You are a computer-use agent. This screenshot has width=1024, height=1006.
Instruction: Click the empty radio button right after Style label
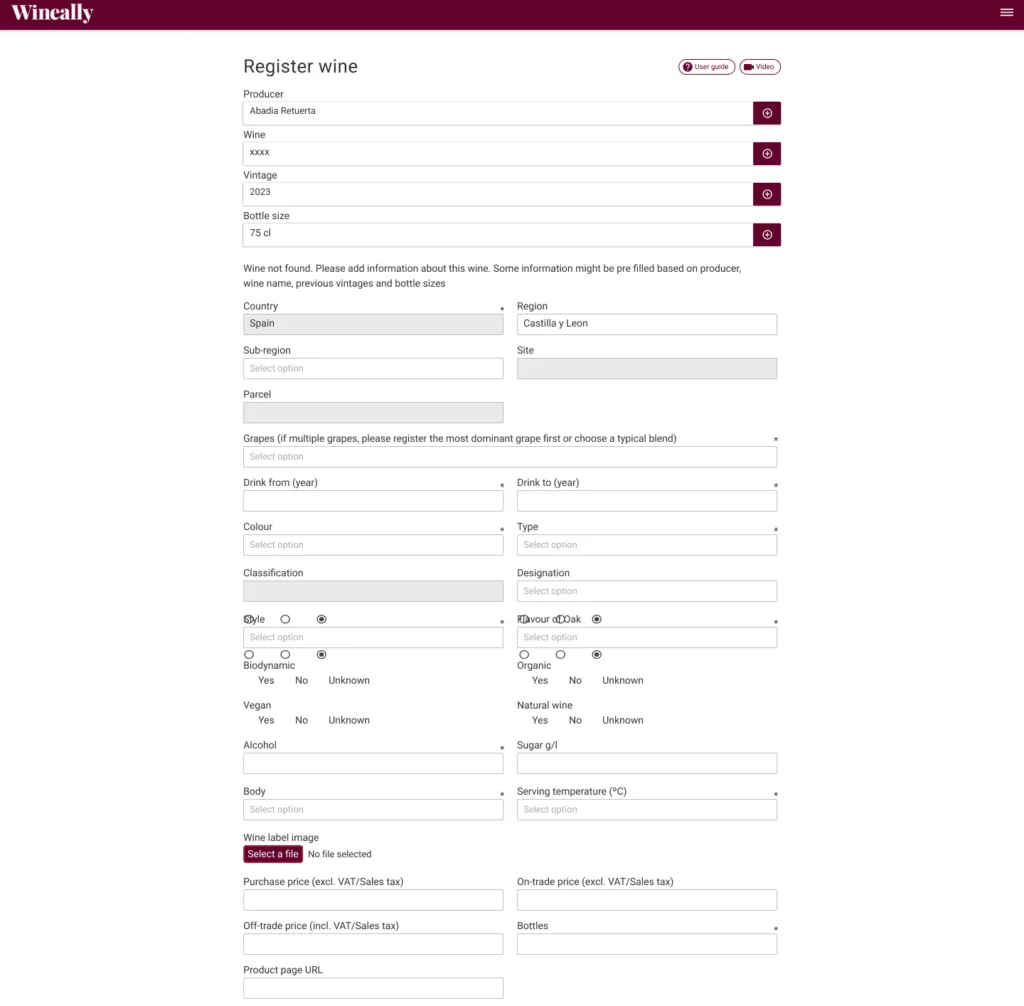click(285, 619)
